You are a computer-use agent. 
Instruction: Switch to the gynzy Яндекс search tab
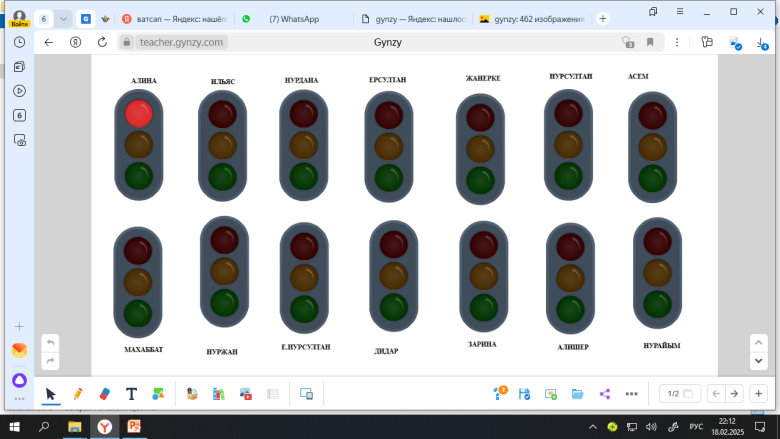[x=414, y=19]
